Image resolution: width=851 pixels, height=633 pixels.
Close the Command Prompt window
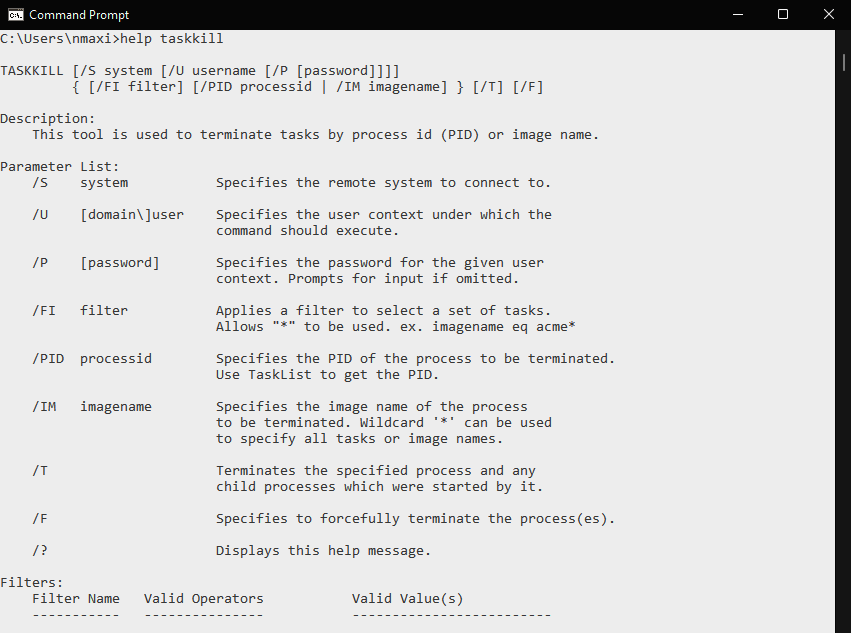(828, 15)
